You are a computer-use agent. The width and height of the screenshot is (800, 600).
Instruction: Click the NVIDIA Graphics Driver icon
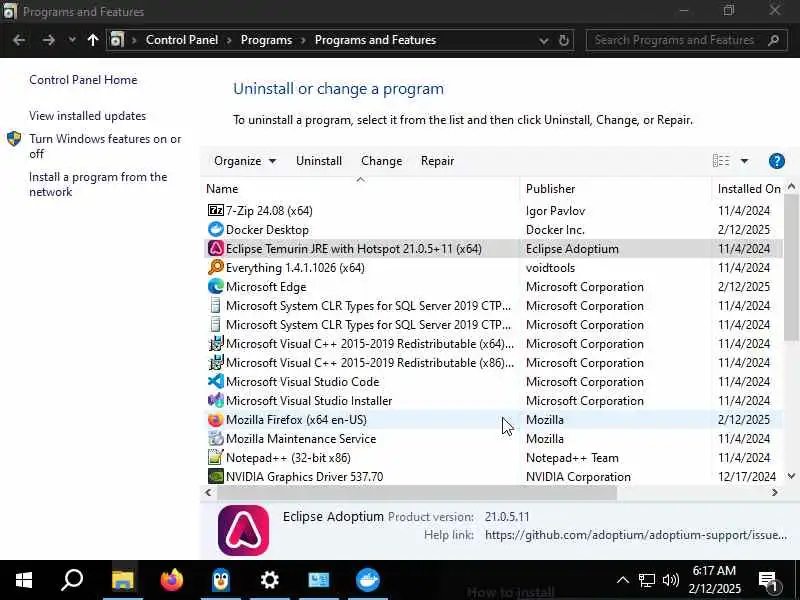(x=216, y=476)
